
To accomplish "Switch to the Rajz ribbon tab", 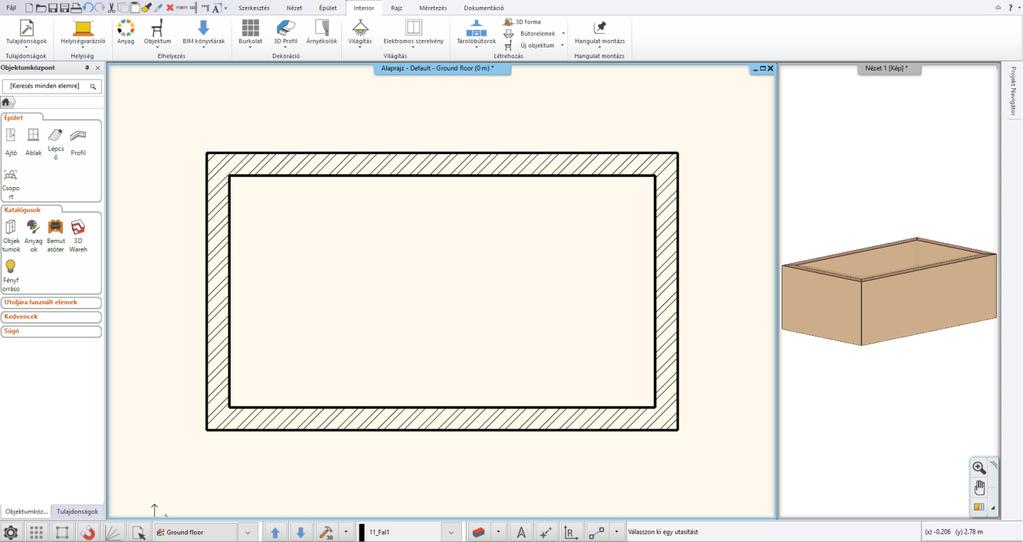I will click(x=396, y=8).
